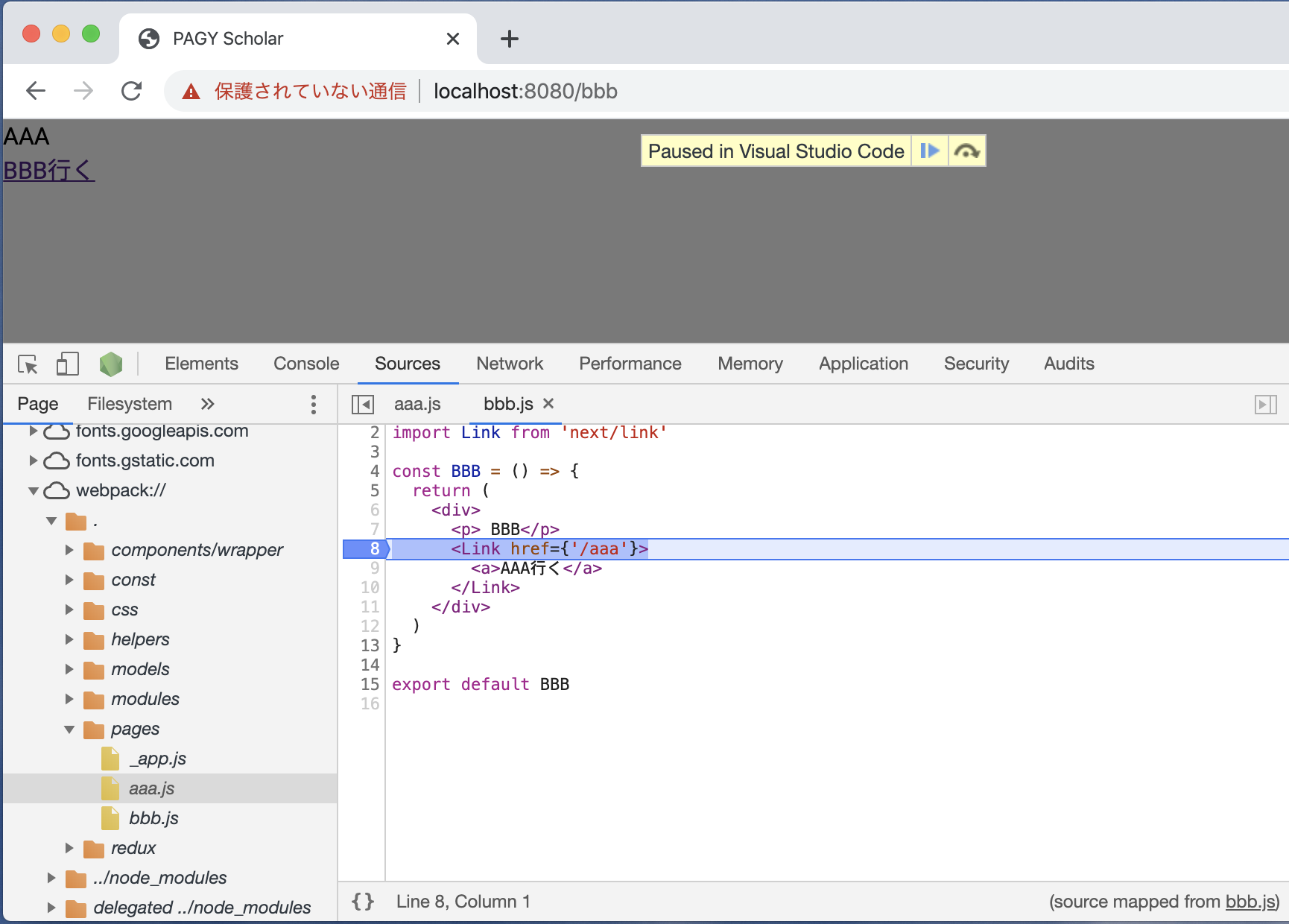This screenshot has width=1289, height=924.
Task: Expand the css folder
Action: tap(69, 610)
